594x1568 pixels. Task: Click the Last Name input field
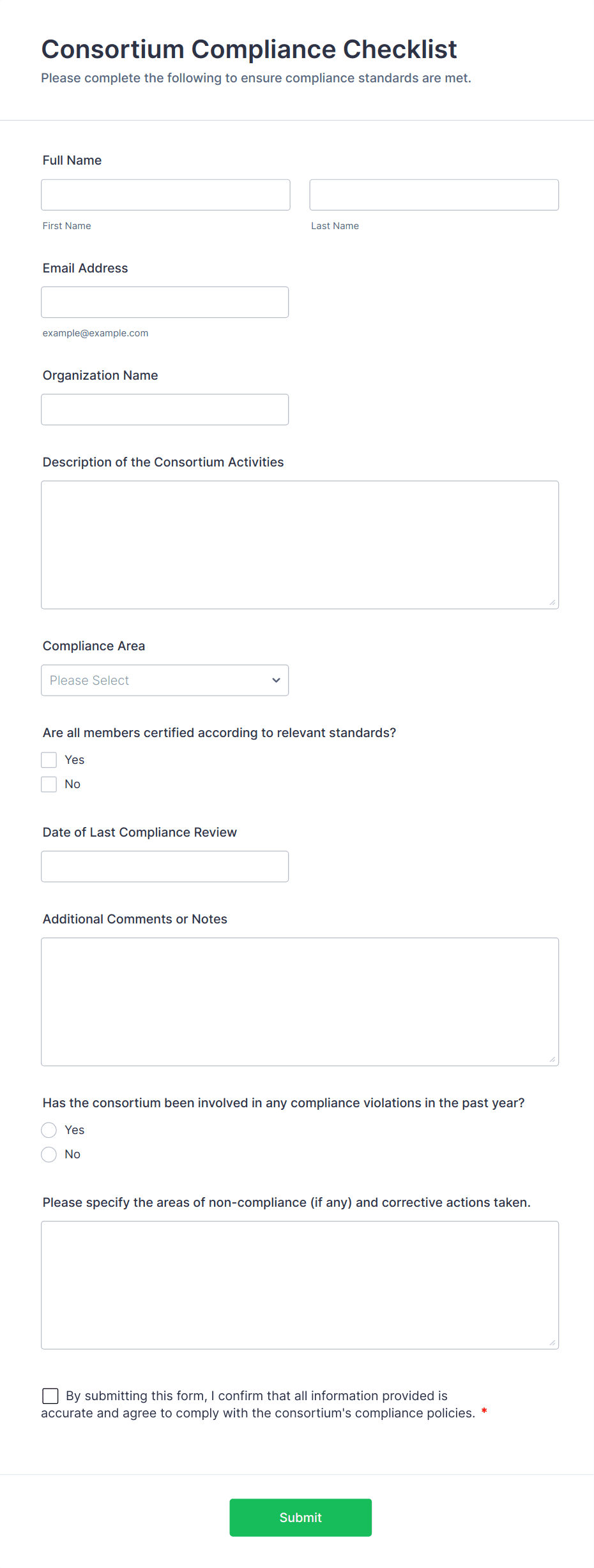tap(434, 195)
